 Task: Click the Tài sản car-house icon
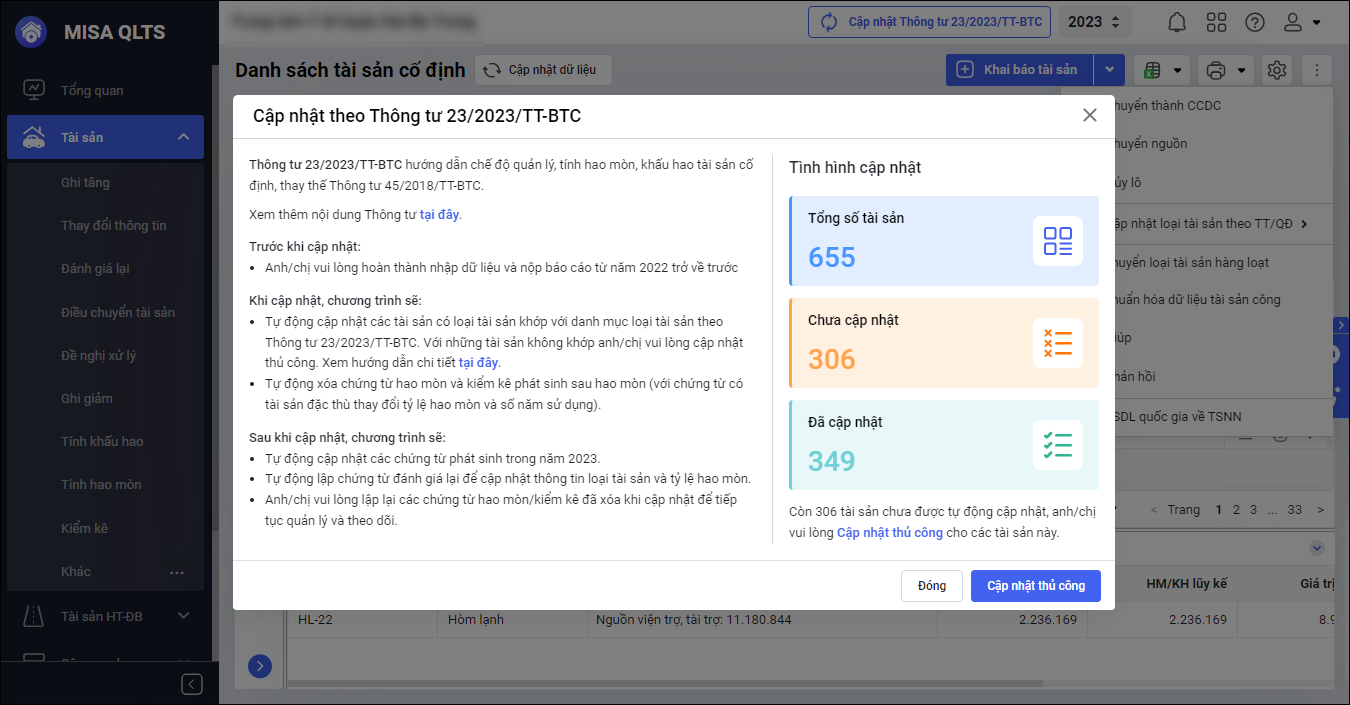click(x=34, y=137)
